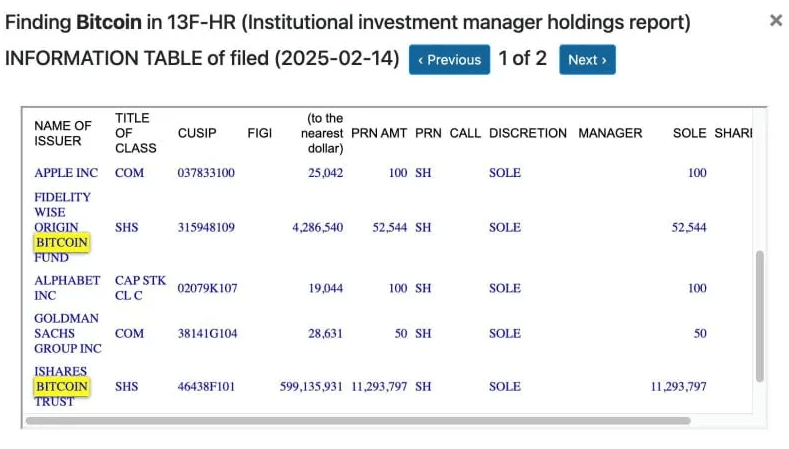Select the GOLDMAN SACHS GROUP INC cell
This screenshot has height=449, width=789.
click(x=68, y=333)
